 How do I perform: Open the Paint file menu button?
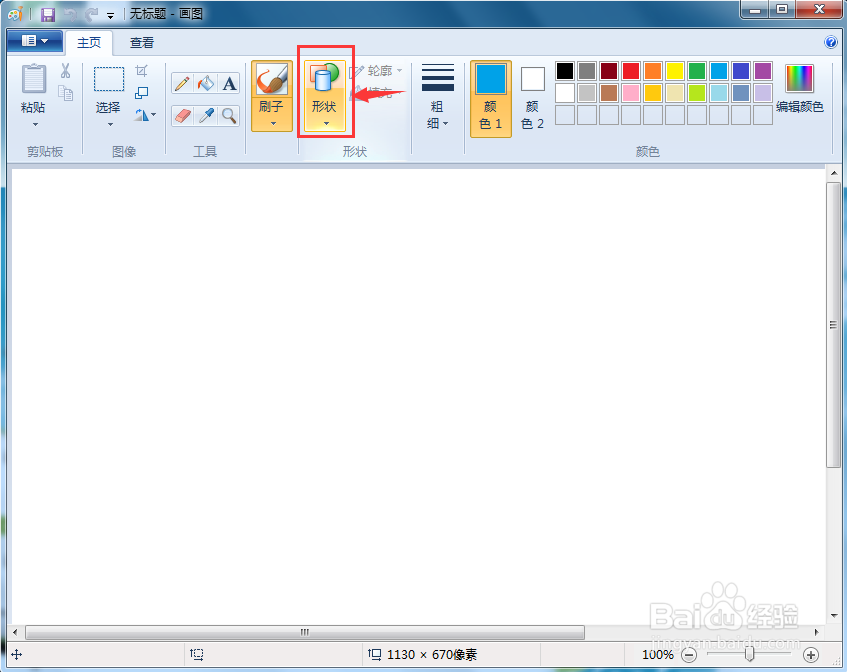pyautogui.click(x=35, y=41)
